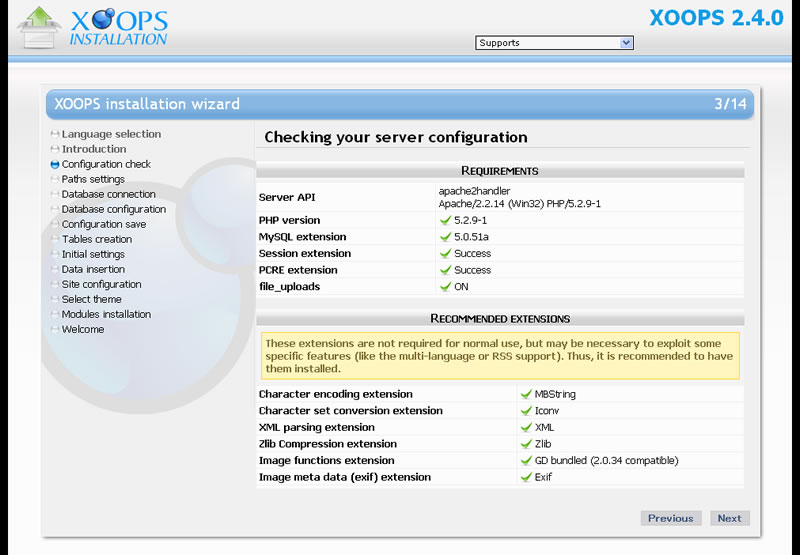
Task: Click the 3/14 step counter
Action: (730, 104)
